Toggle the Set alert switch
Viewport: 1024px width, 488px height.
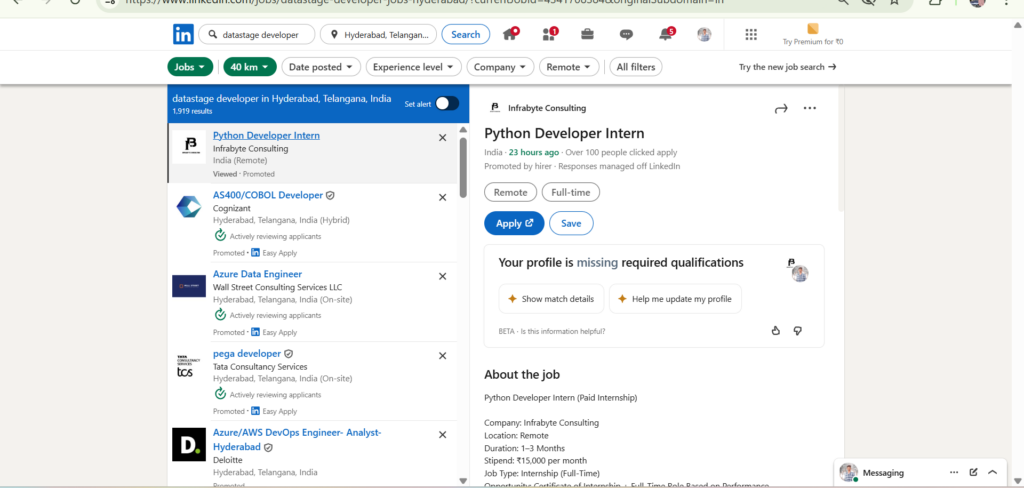(447, 103)
